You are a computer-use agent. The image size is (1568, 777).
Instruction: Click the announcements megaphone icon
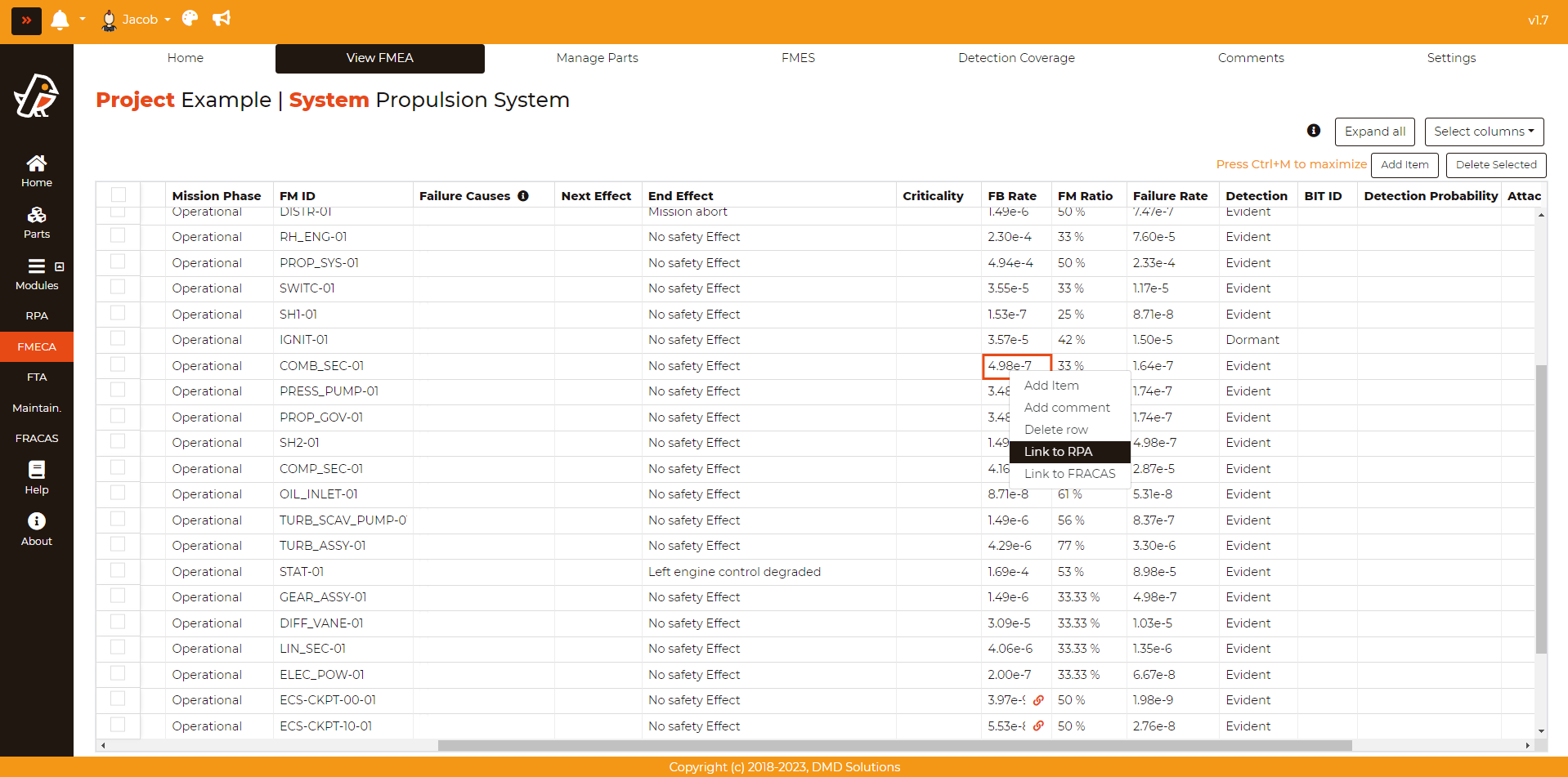pyautogui.click(x=222, y=19)
